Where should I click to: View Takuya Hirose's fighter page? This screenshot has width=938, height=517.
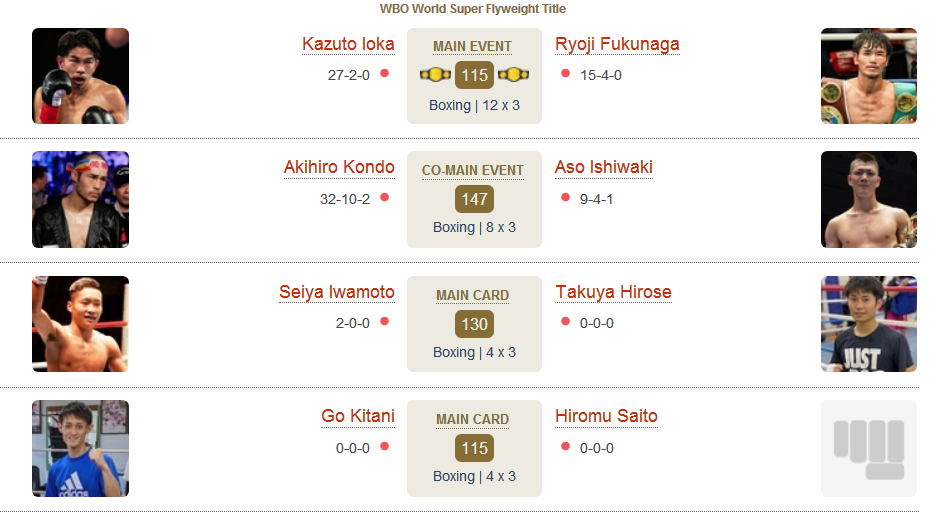point(613,292)
